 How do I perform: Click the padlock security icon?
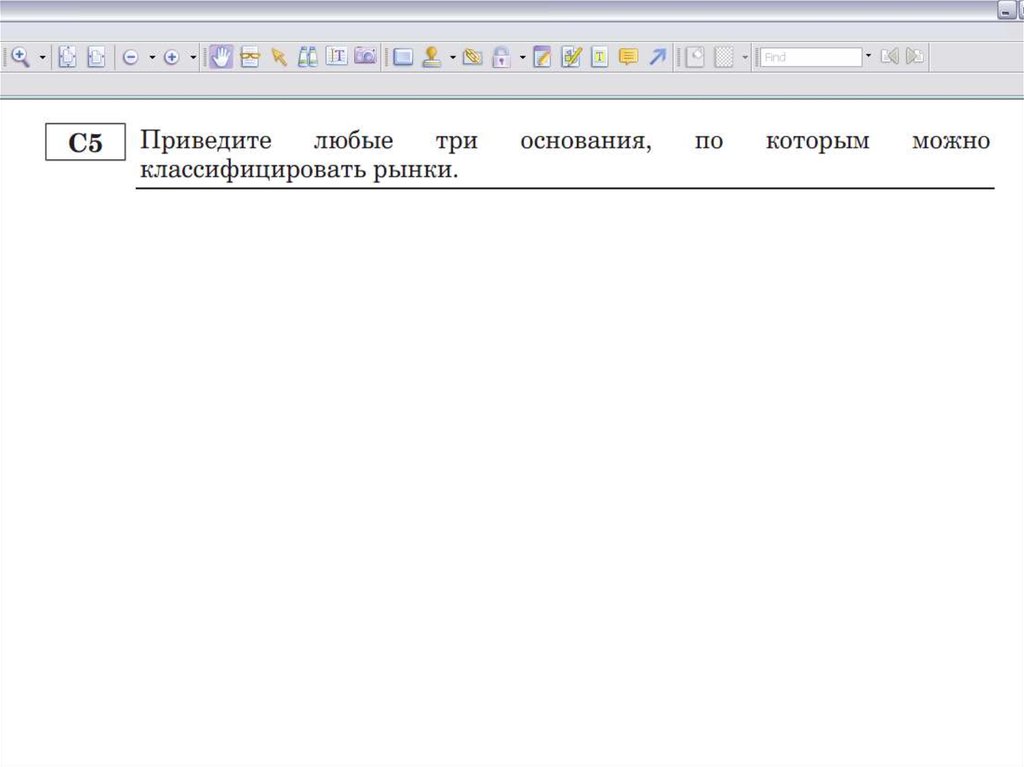(x=501, y=57)
